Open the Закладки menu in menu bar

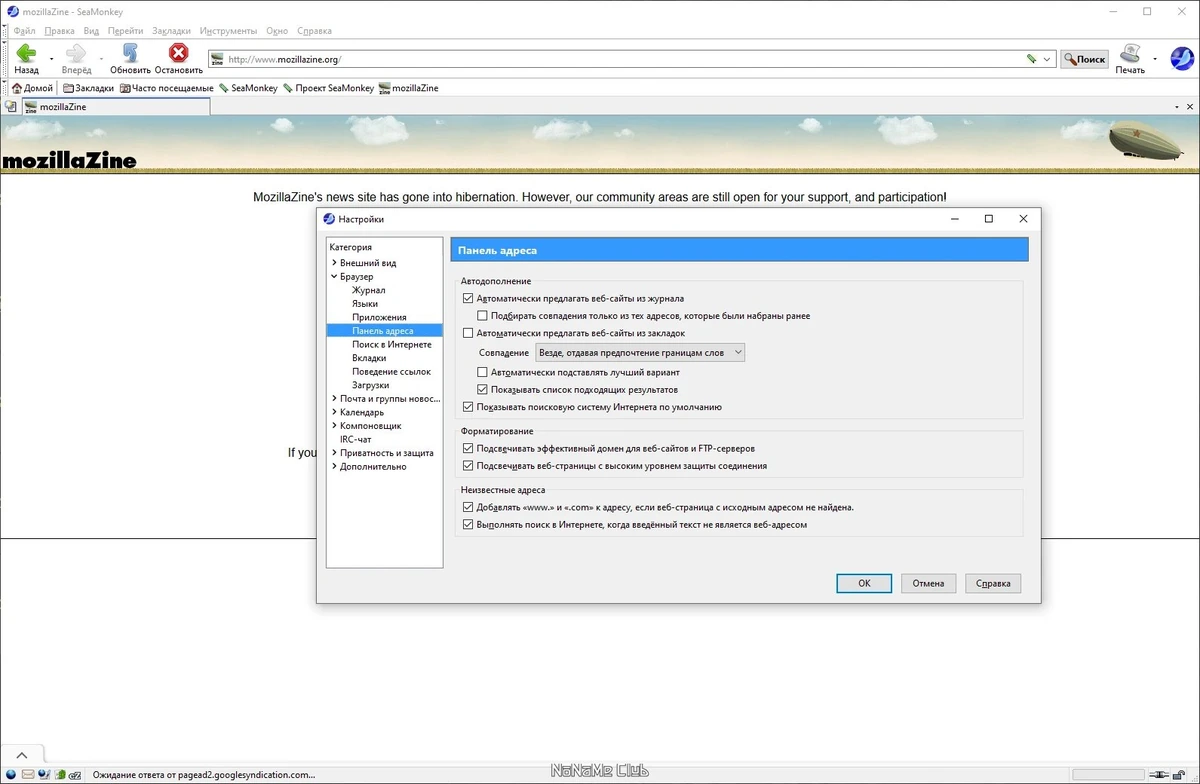coord(171,31)
